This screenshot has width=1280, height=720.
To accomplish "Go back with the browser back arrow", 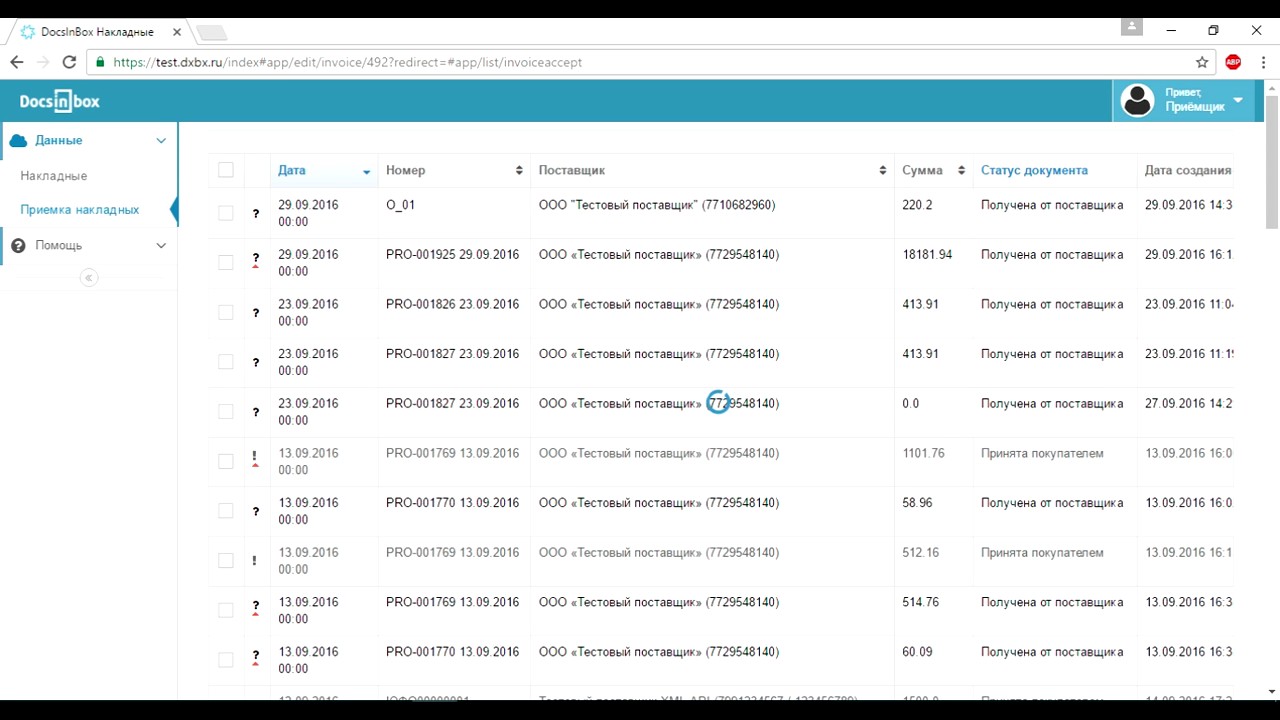I will pos(17,62).
